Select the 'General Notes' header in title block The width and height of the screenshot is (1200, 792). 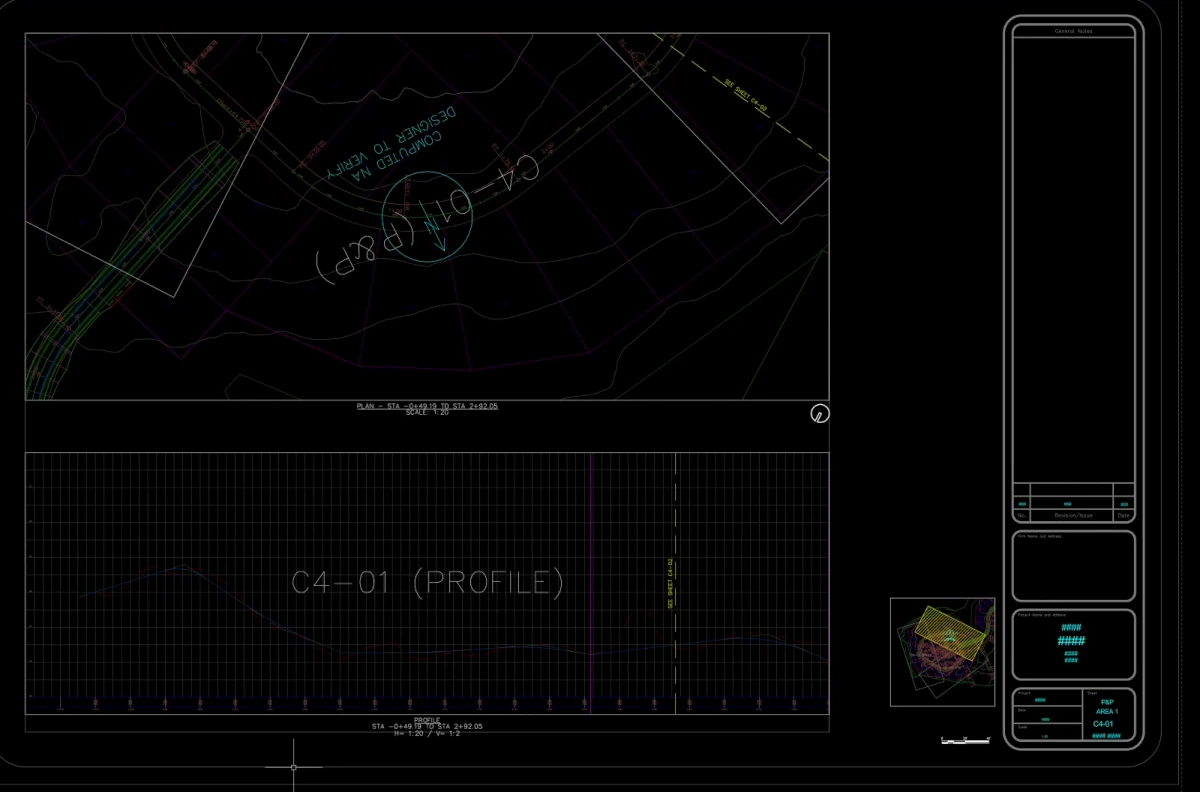pos(1074,32)
